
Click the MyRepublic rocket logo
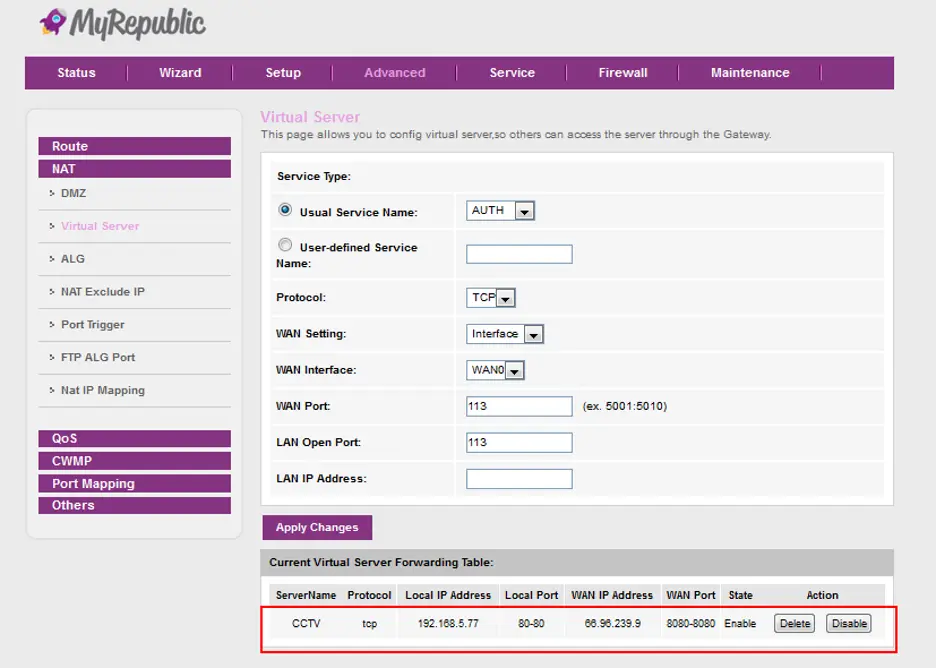(x=53, y=23)
